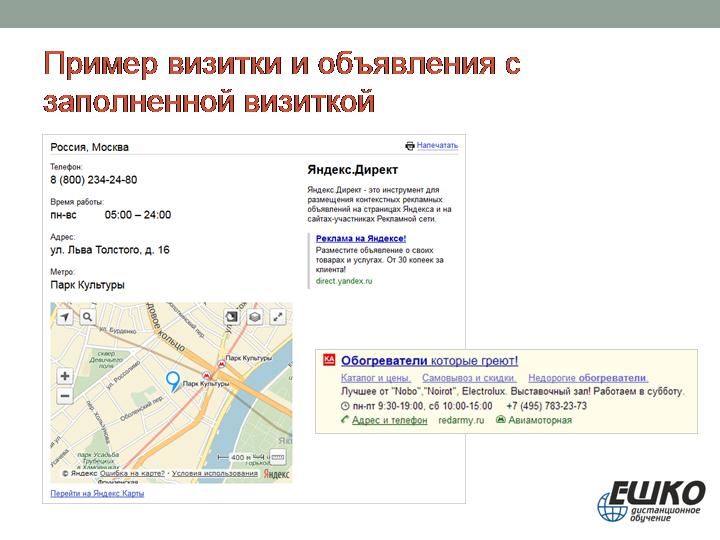Viewport: 720px width, 540px height.
Task: Open the Недорогие обогреватели sitelink
Action: [588, 378]
